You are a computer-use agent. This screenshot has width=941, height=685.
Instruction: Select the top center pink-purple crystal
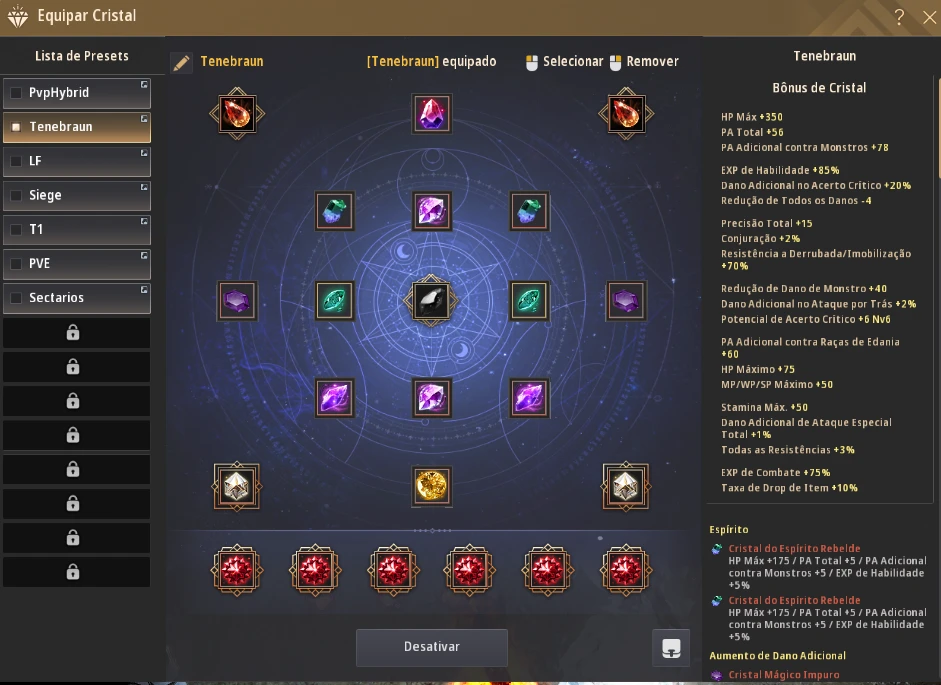[x=431, y=113]
